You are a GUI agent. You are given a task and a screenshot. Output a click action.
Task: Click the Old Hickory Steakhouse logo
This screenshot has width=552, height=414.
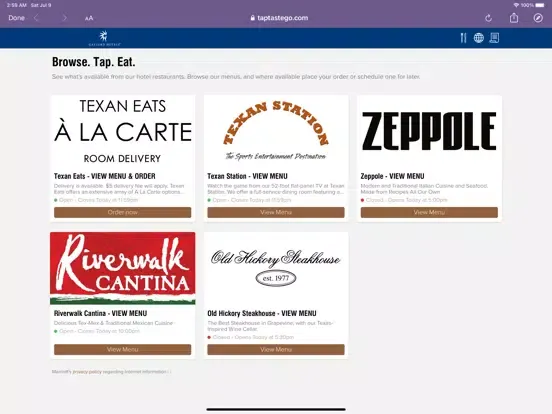(x=276, y=268)
